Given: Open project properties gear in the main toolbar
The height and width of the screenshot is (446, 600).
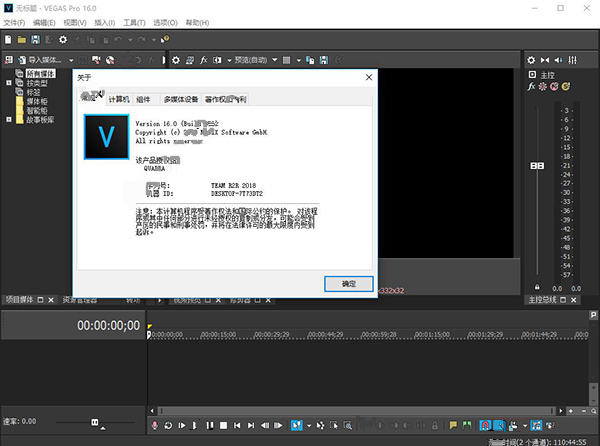Looking at the screenshot, I should (63, 39).
